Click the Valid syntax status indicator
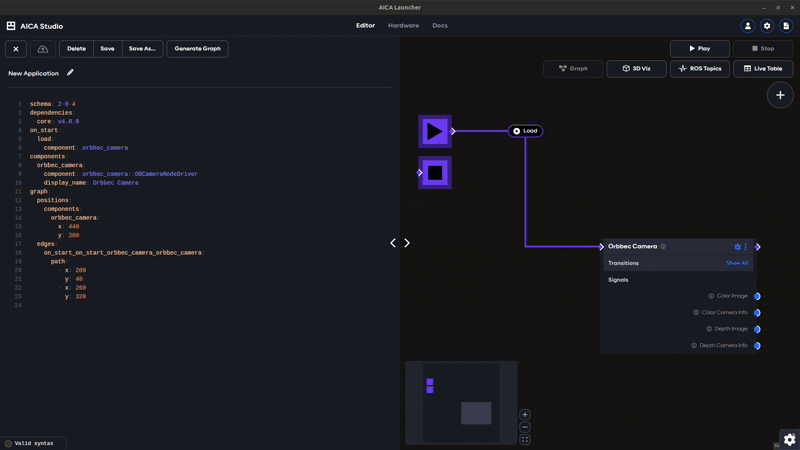The width and height of the screenshot is (800, 450). [34, 443]
